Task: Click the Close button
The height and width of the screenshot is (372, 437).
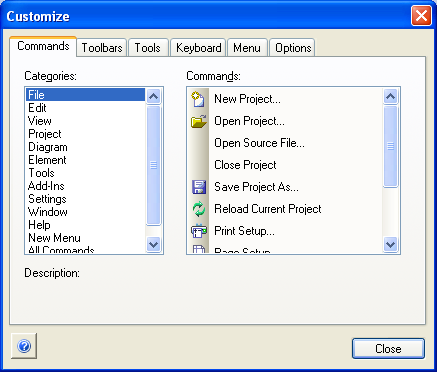Action: coord(388,349)
